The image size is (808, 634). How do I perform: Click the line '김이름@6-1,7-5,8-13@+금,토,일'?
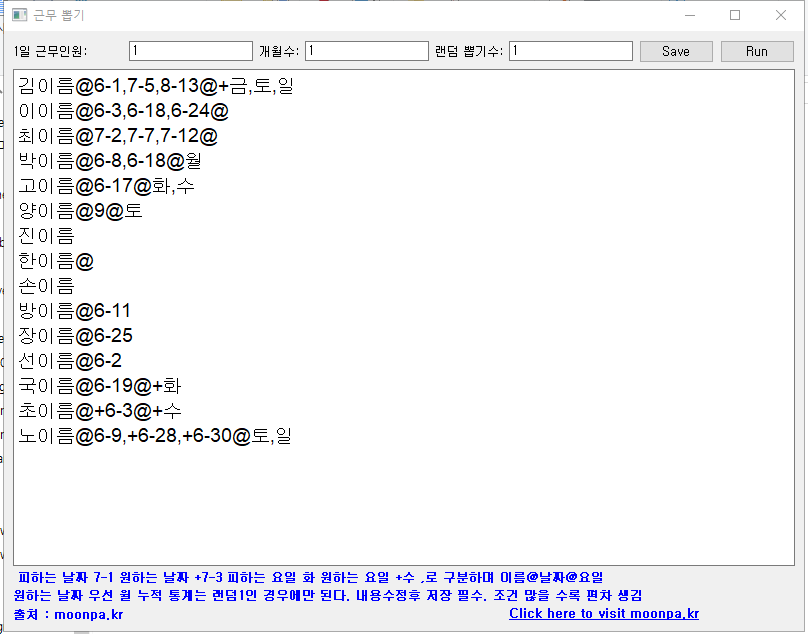point(156,86)
